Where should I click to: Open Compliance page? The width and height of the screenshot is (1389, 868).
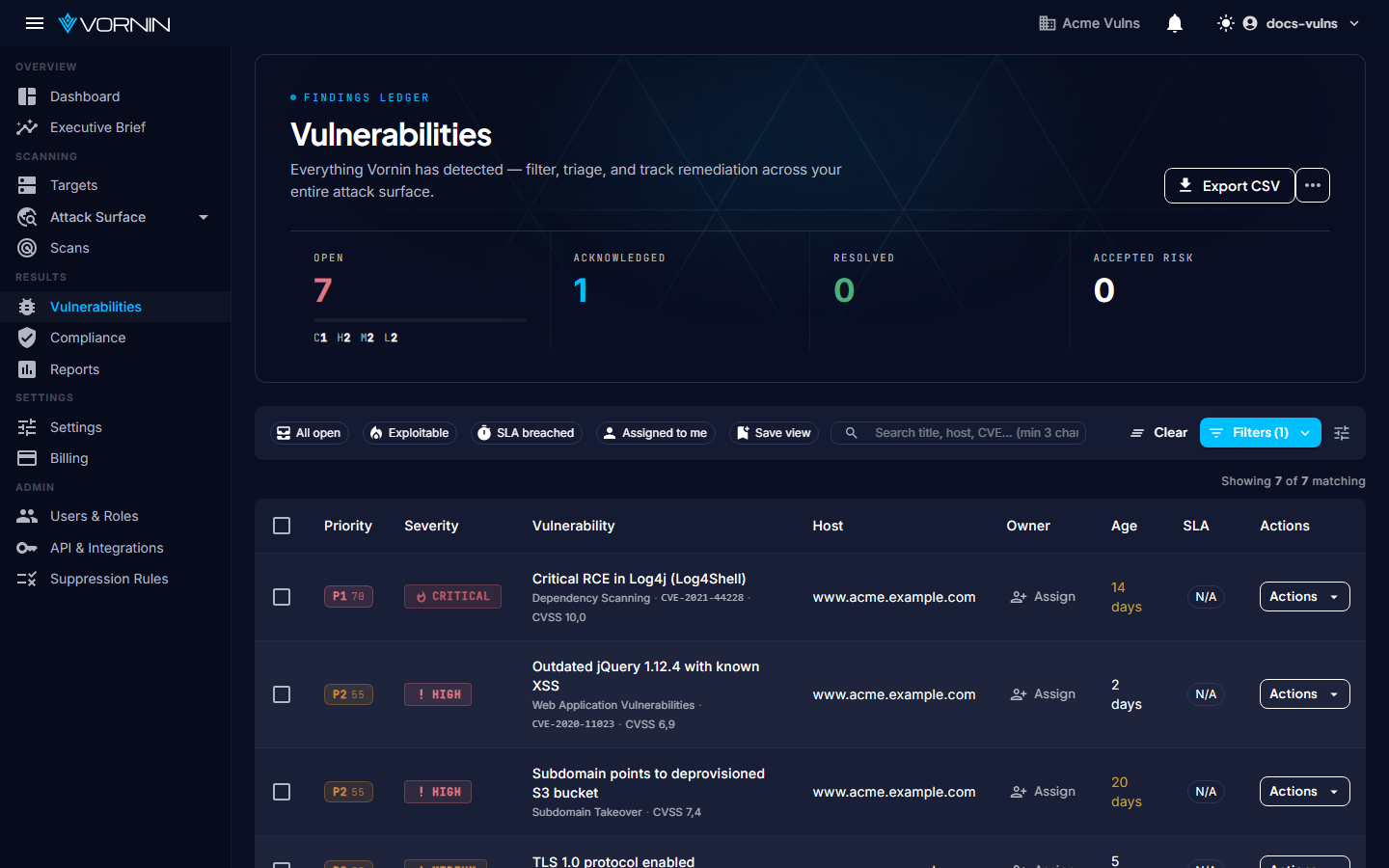(x=116, y=338)
